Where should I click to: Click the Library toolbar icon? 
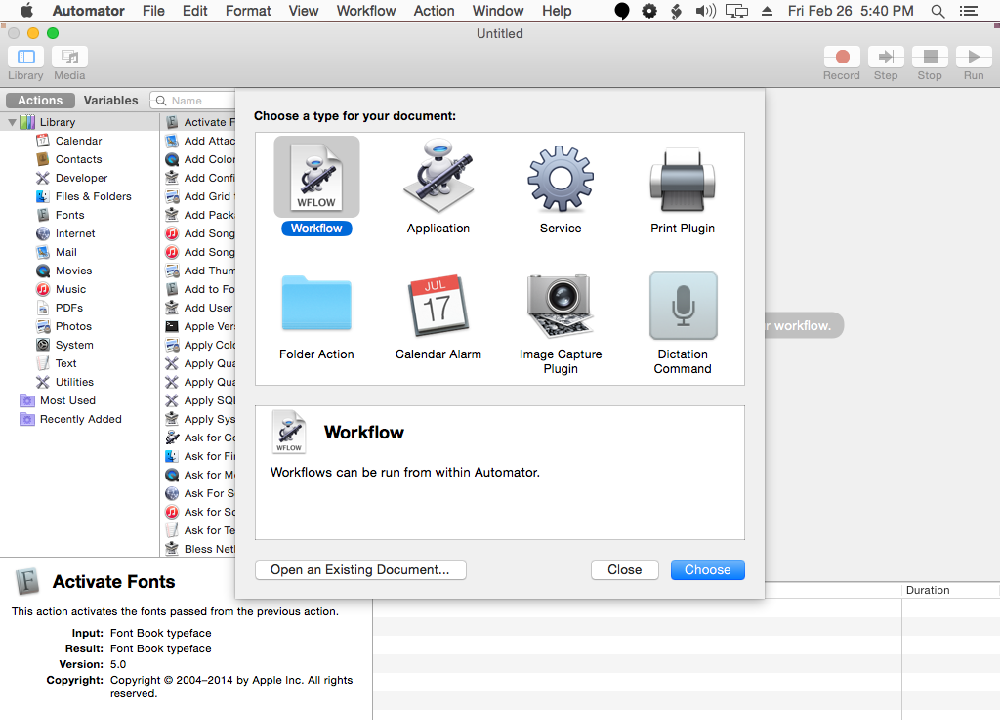click(x=26, y=57)
